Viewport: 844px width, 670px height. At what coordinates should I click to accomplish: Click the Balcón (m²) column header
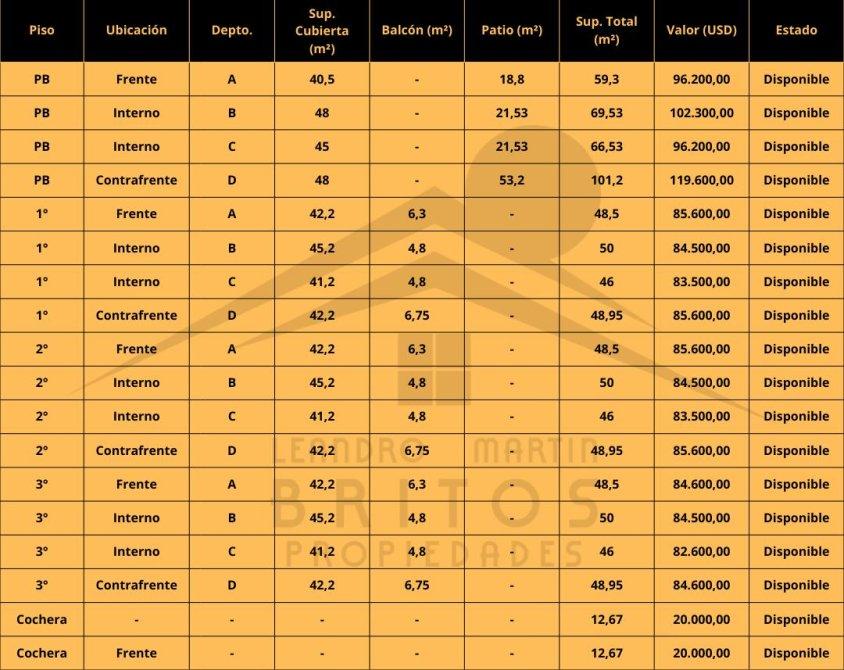(x=417, y=30)
